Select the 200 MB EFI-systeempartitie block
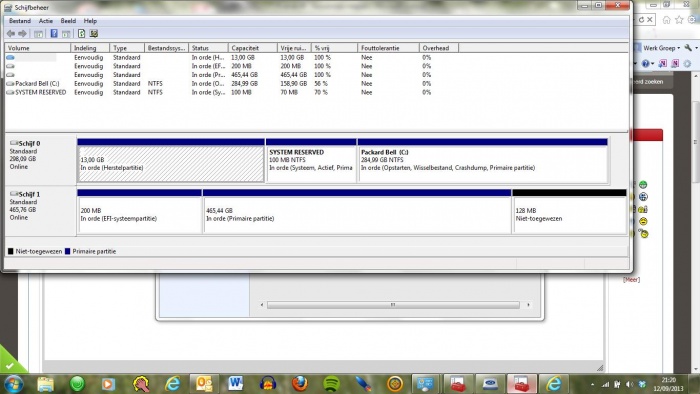 click(139, 212)
